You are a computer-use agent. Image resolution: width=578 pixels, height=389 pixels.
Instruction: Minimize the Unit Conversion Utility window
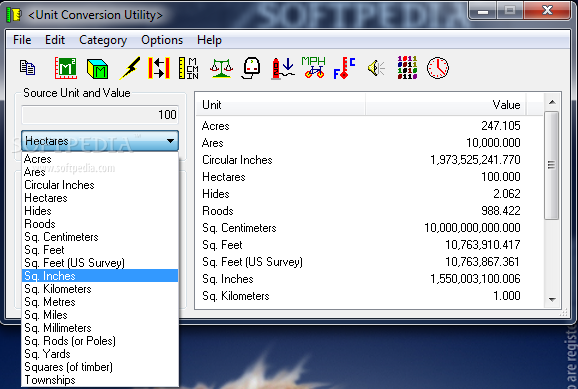(x=483, y=11)
